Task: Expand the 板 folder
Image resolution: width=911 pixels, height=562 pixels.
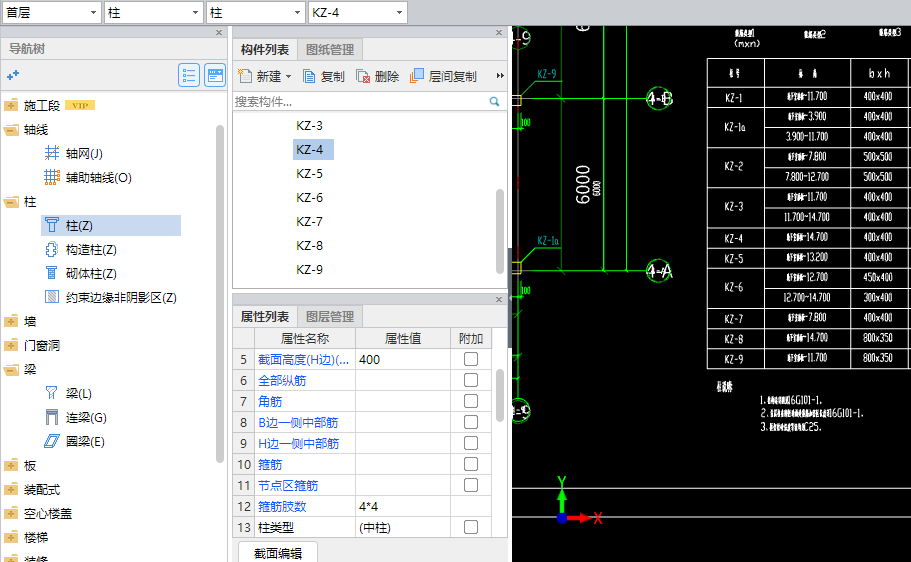Action: [x=11, y=465]
